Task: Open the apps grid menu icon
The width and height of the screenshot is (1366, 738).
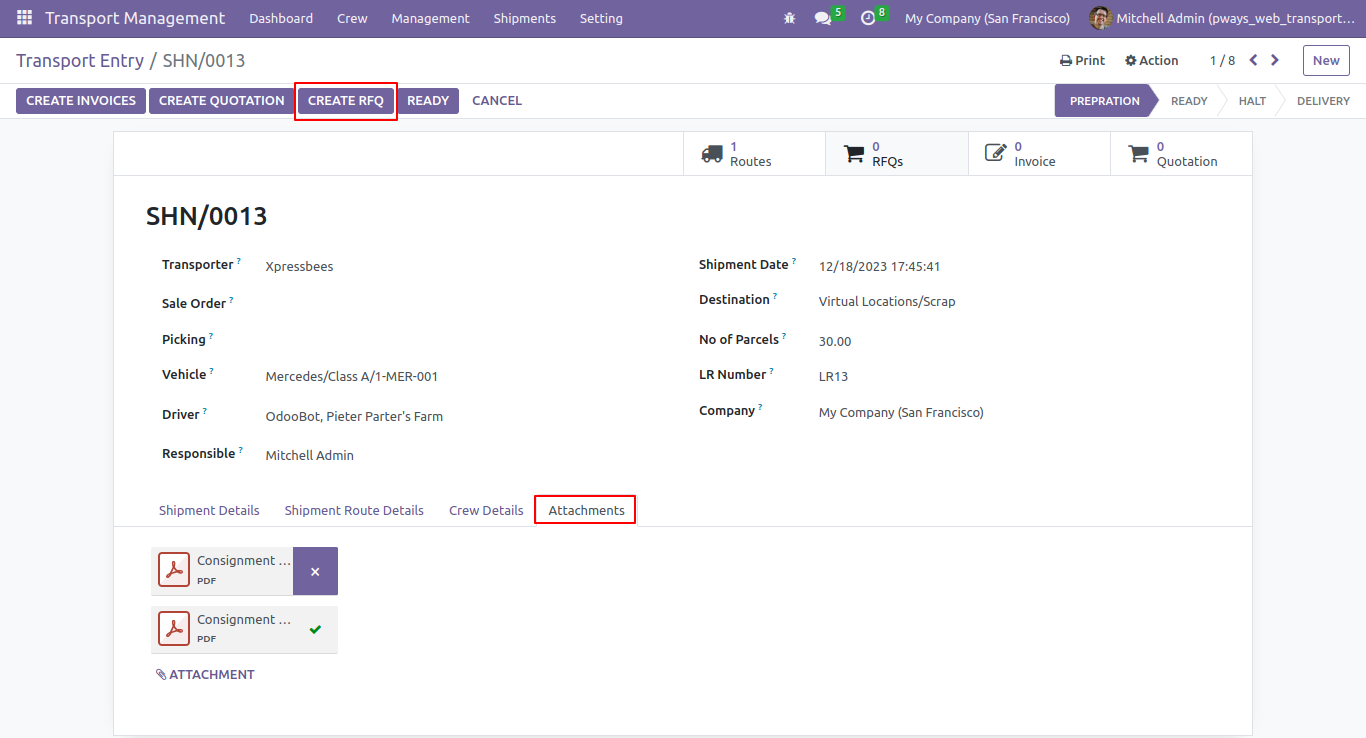Action: [24, 18]
